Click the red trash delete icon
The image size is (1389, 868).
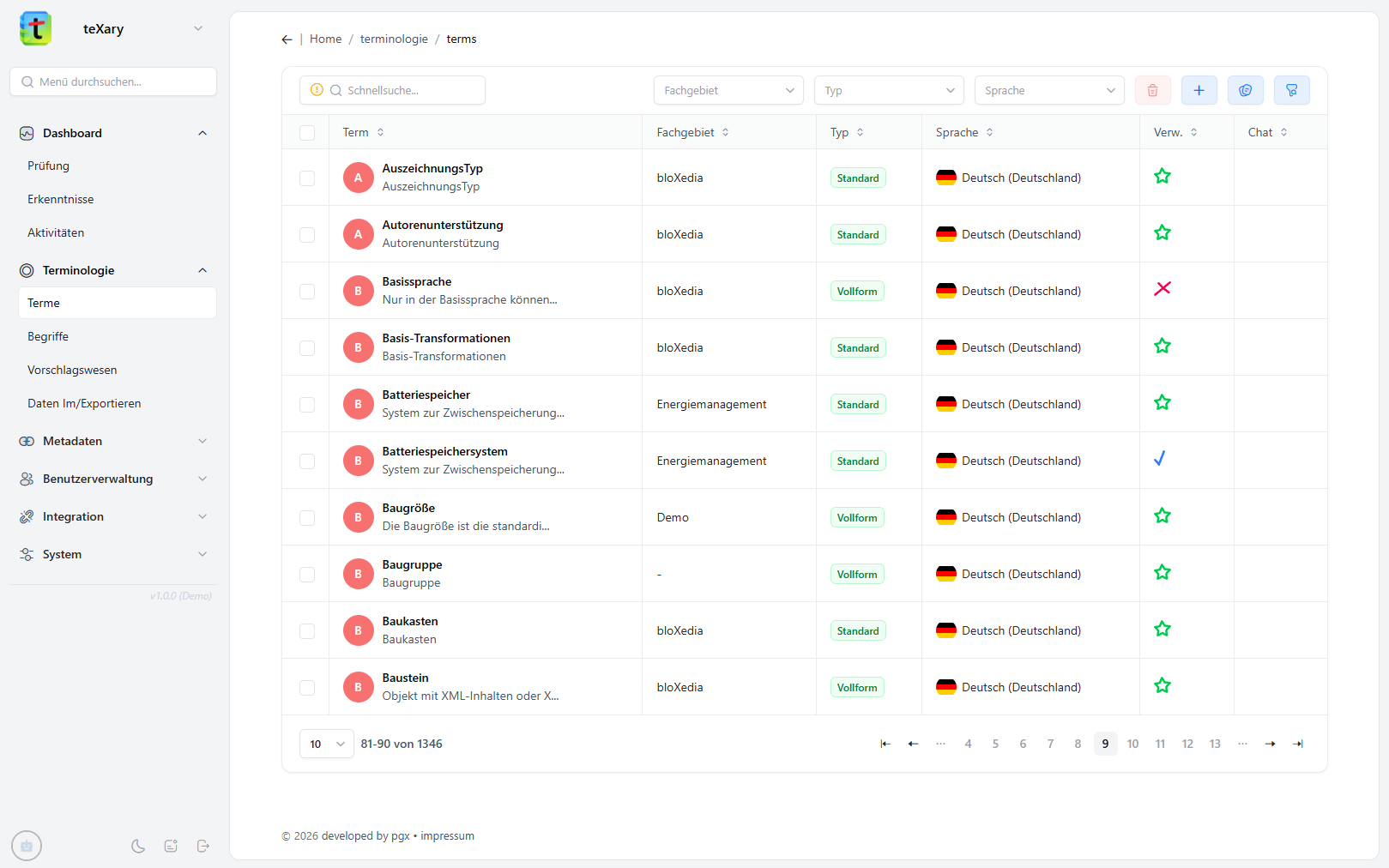(1152, 90)
